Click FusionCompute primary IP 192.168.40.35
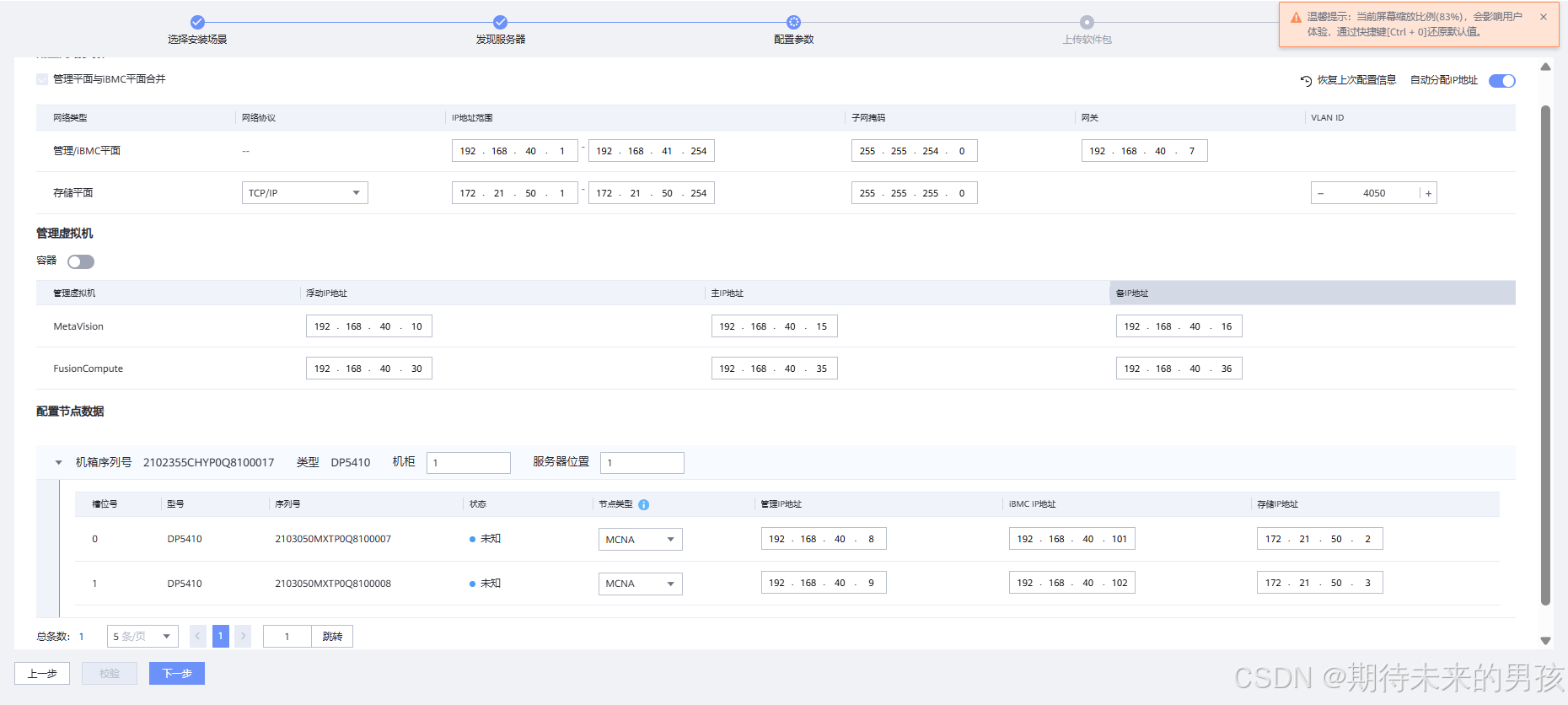 (775, 369)
